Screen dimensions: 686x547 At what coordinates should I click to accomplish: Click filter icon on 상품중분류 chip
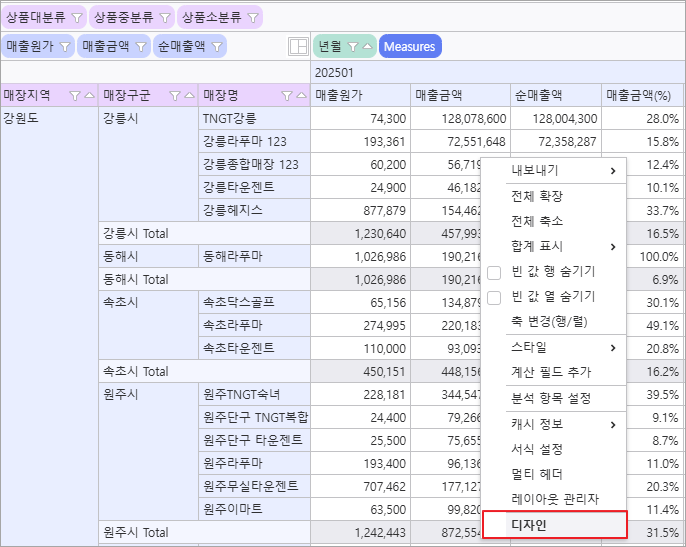click(165, 18)
